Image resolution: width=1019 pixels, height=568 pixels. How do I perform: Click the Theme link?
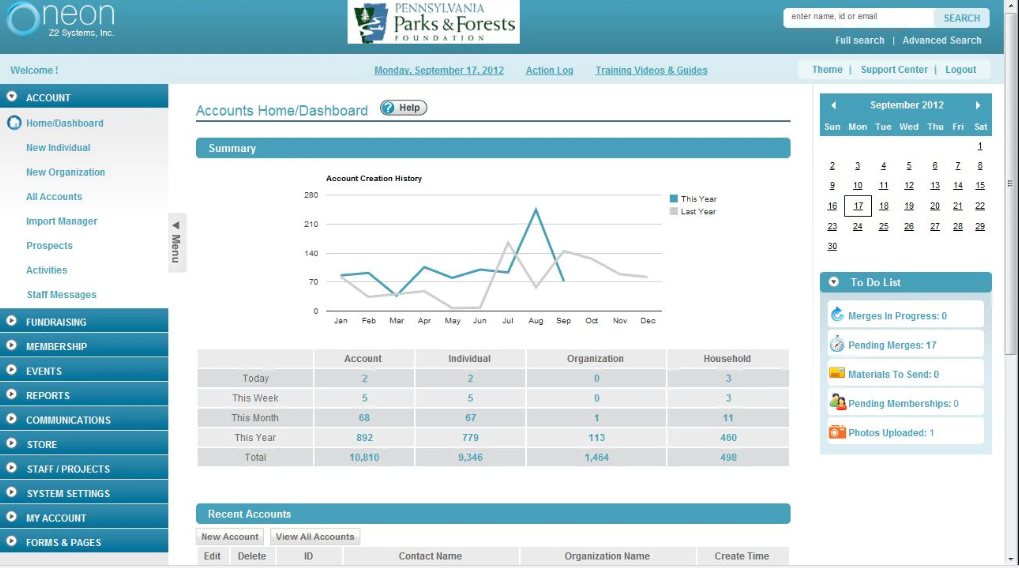tap(827, 70)
